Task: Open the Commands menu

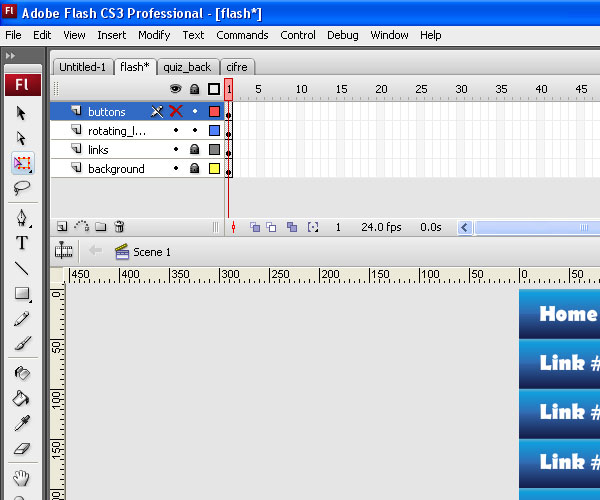Action: [x=242, y=35]
